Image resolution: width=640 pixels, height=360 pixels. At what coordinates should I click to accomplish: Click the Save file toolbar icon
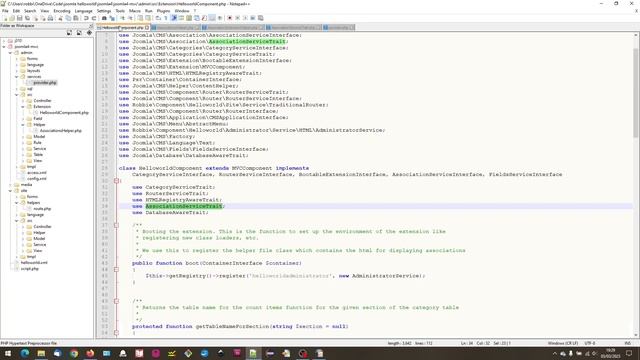point(20,18)
